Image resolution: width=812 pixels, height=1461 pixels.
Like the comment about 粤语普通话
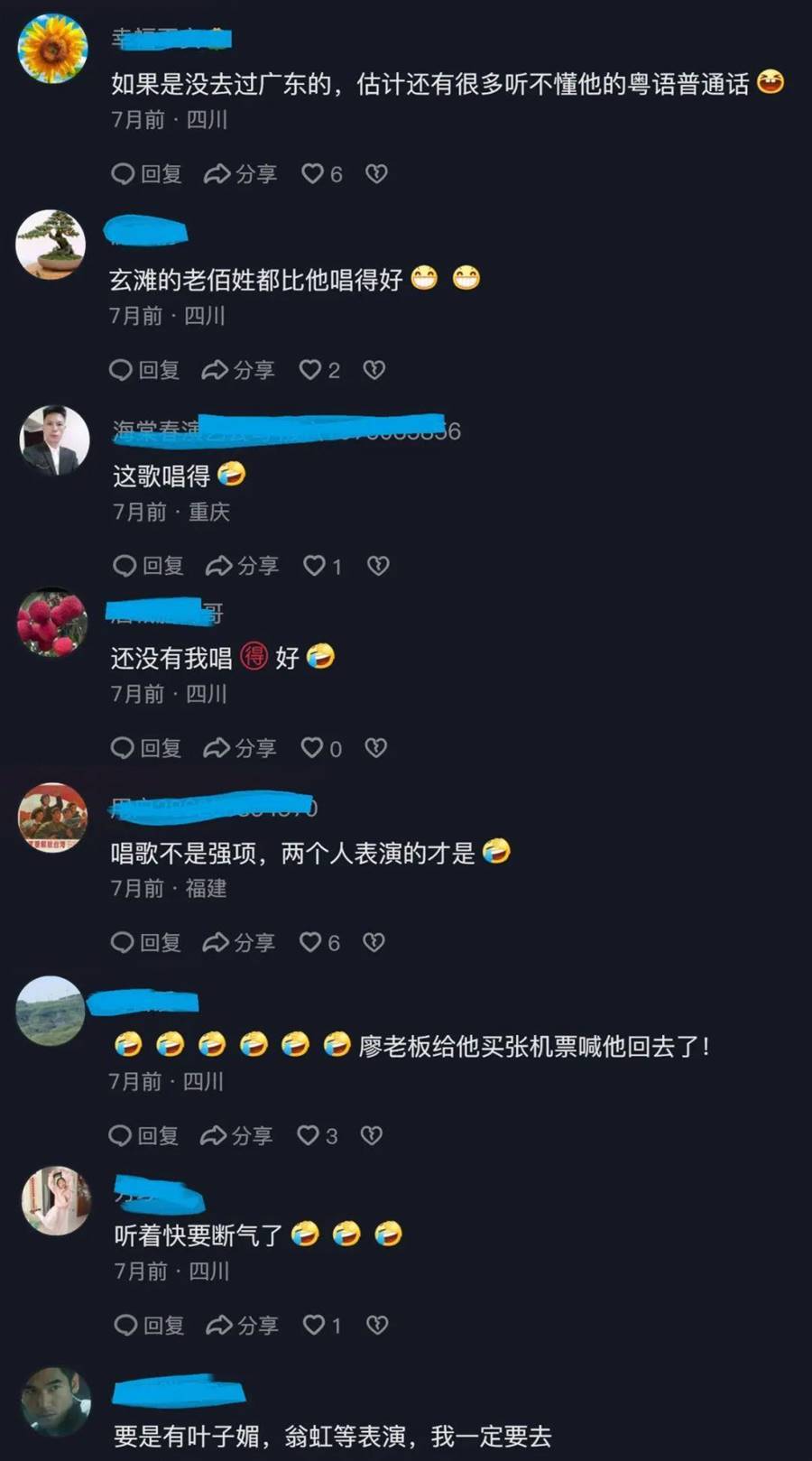(322, 173)
